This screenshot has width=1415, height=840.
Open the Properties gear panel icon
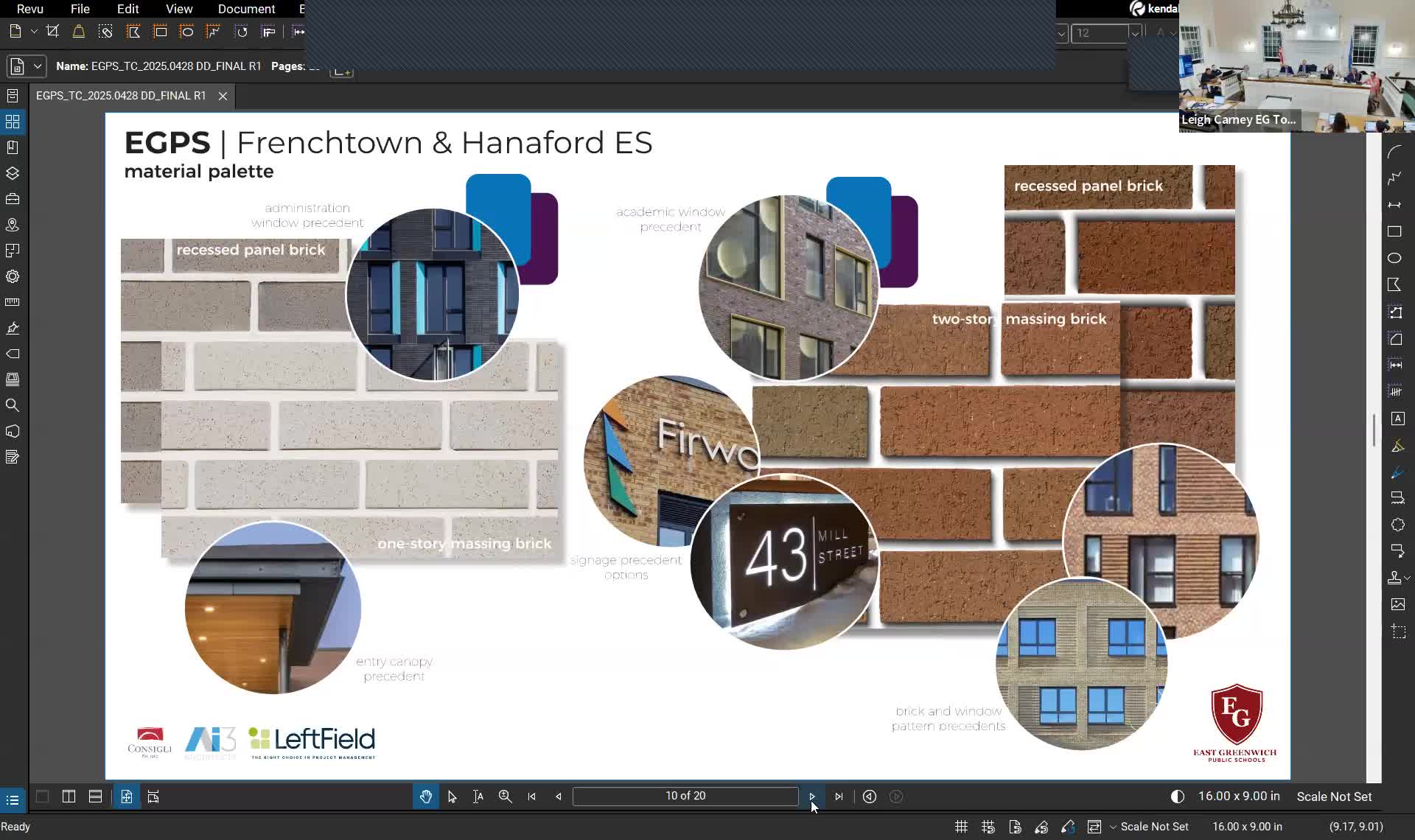[13, 276]
